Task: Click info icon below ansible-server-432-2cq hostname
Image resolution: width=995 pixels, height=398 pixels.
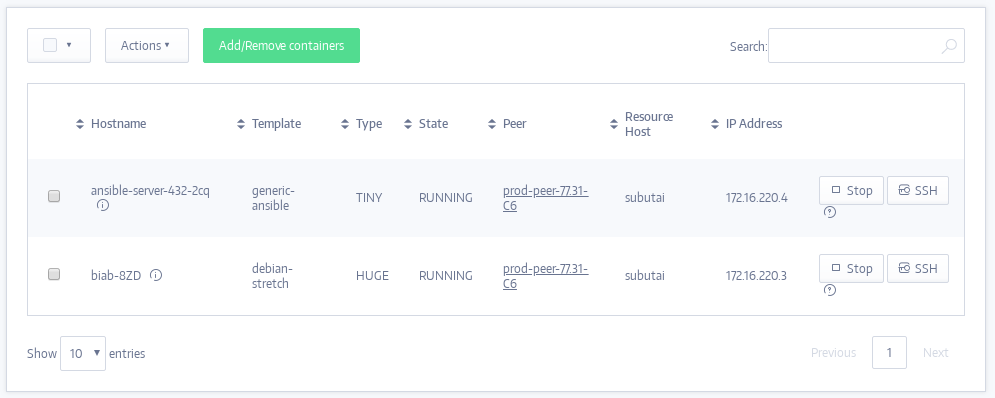Action: [x=103, y=206]
